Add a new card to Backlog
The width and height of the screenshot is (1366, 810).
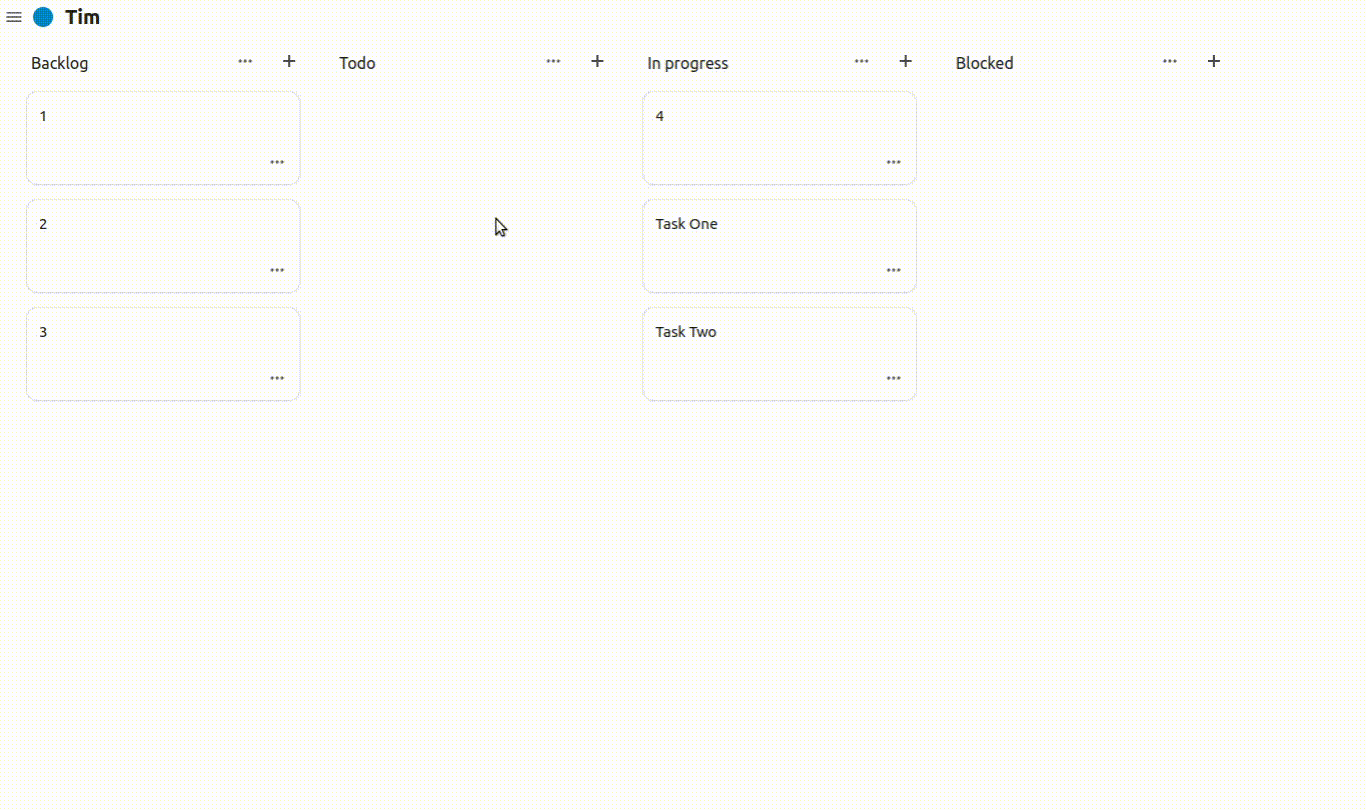(289, 61)
